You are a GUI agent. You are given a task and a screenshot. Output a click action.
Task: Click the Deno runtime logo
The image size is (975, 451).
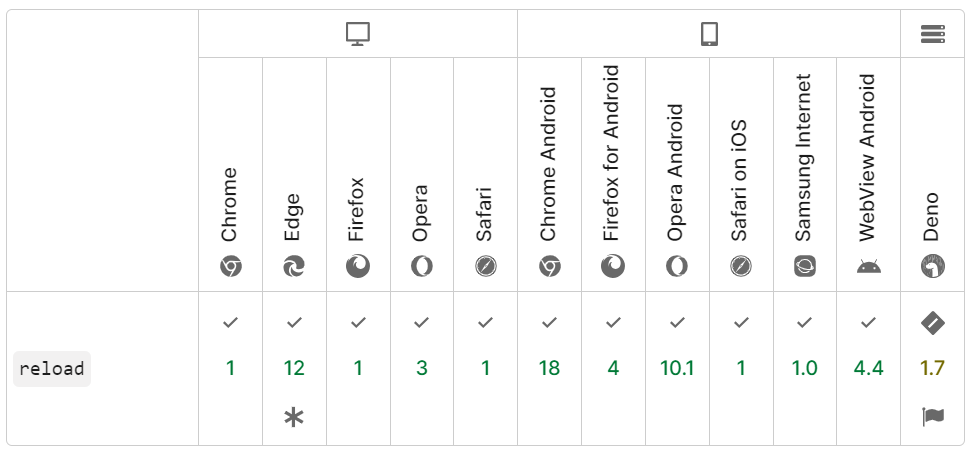point(932,267)
